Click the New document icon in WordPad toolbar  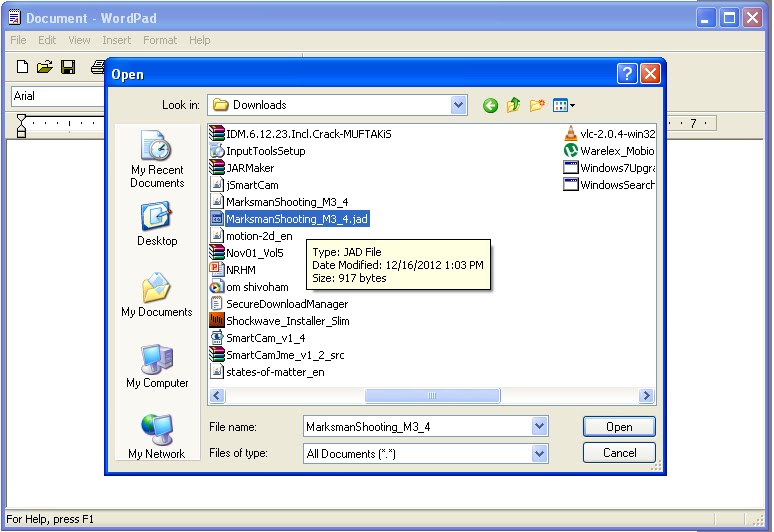coord(22,67)
